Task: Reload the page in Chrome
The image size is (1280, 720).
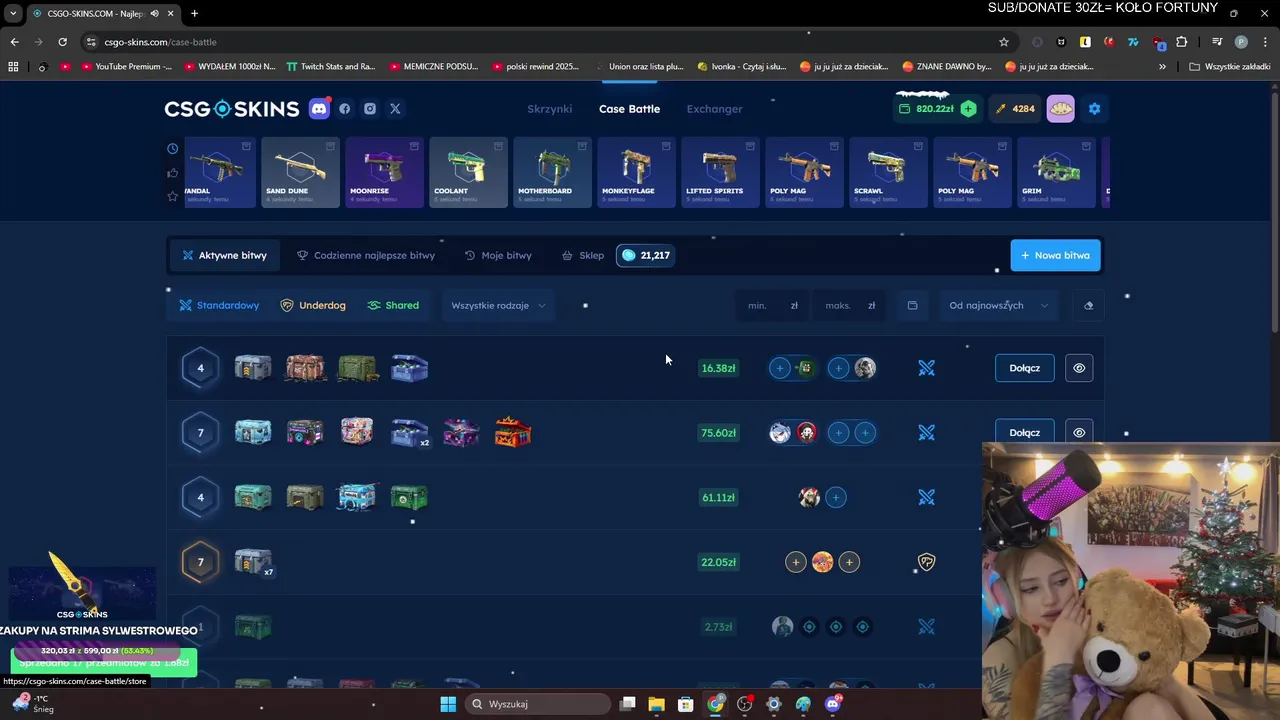Action: click(62, 42)
